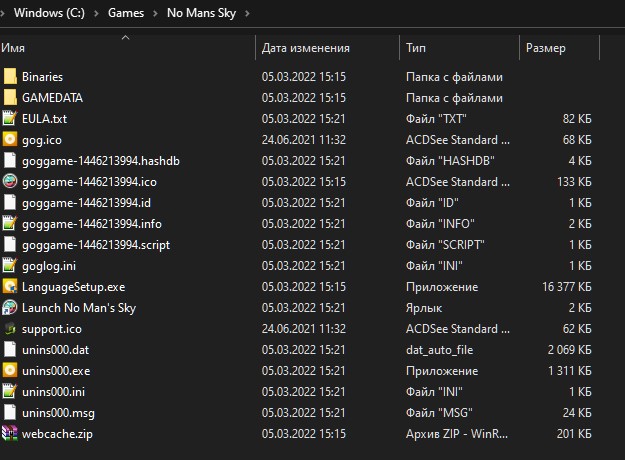This screenshot has width=625, height=460.
Task: Click the Launch No Man's Sky shortcut icon
Action: (10, 307)
